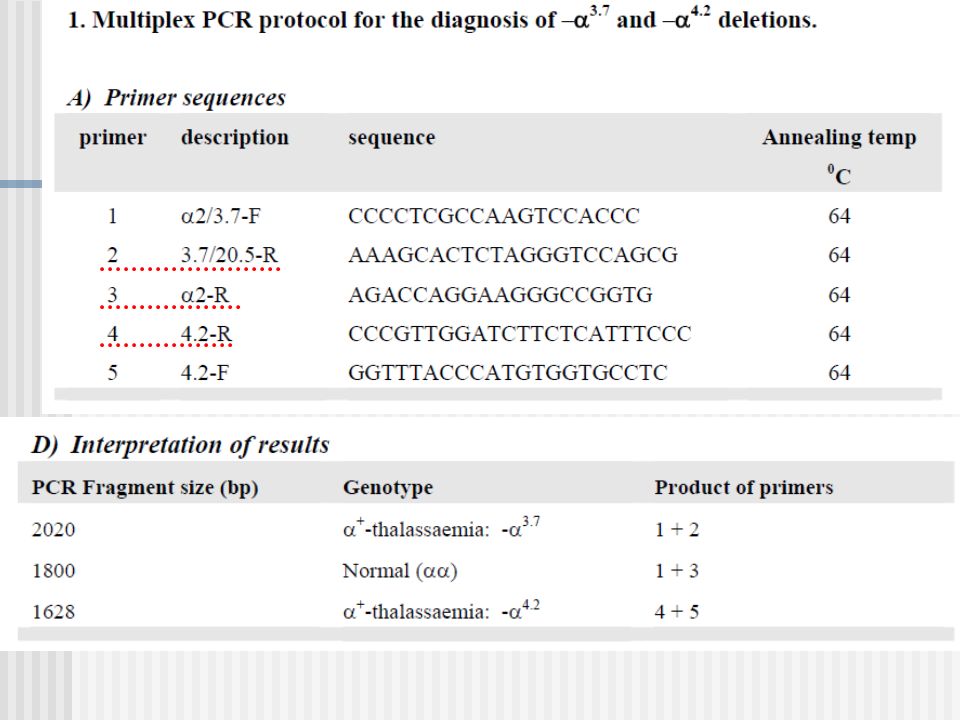Screen dimensions: 960x720
Task: Click the 'Normal (αα)' genotype entry
Action: pos(400,571)
